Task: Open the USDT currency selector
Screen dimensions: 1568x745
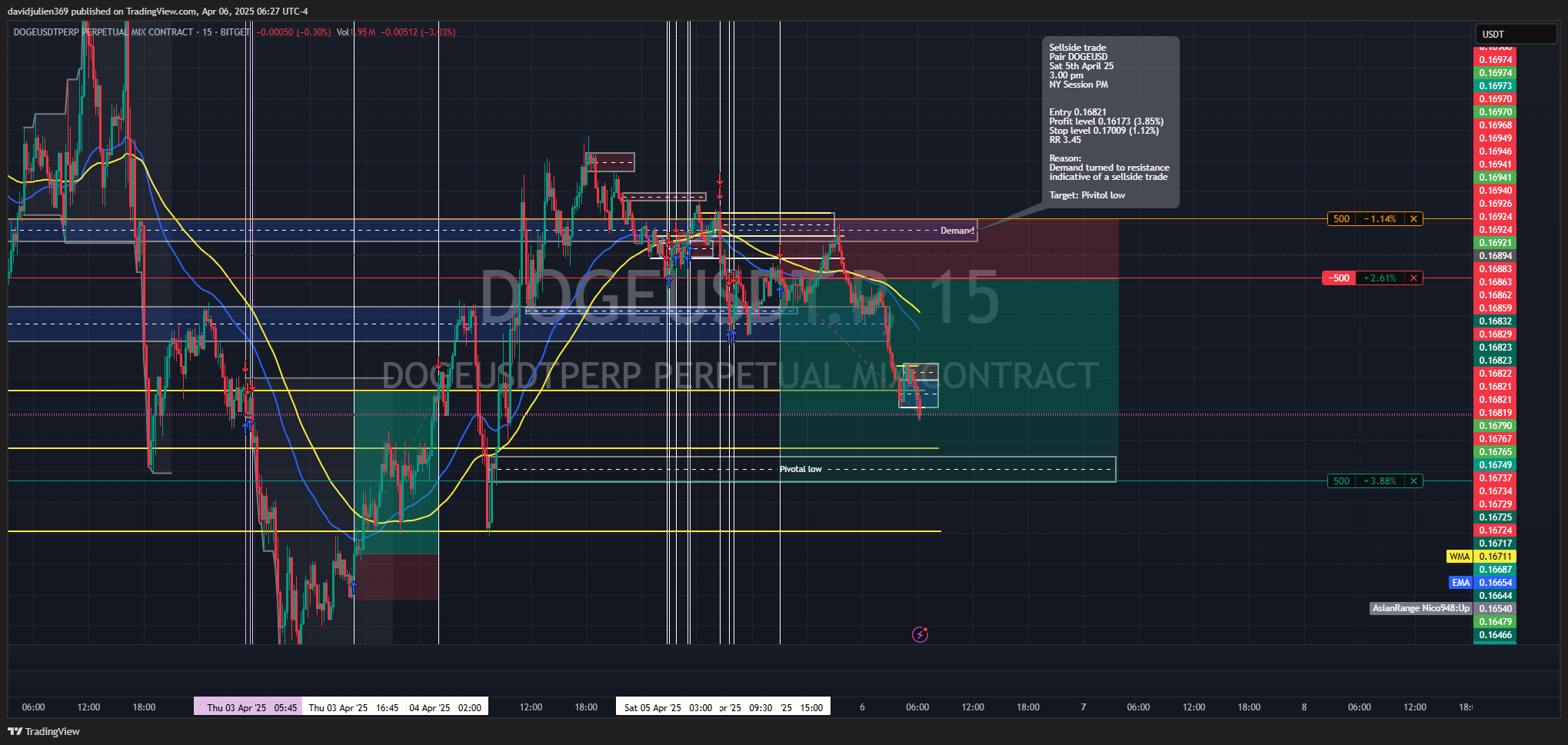Action: [x=1515, y=34]
